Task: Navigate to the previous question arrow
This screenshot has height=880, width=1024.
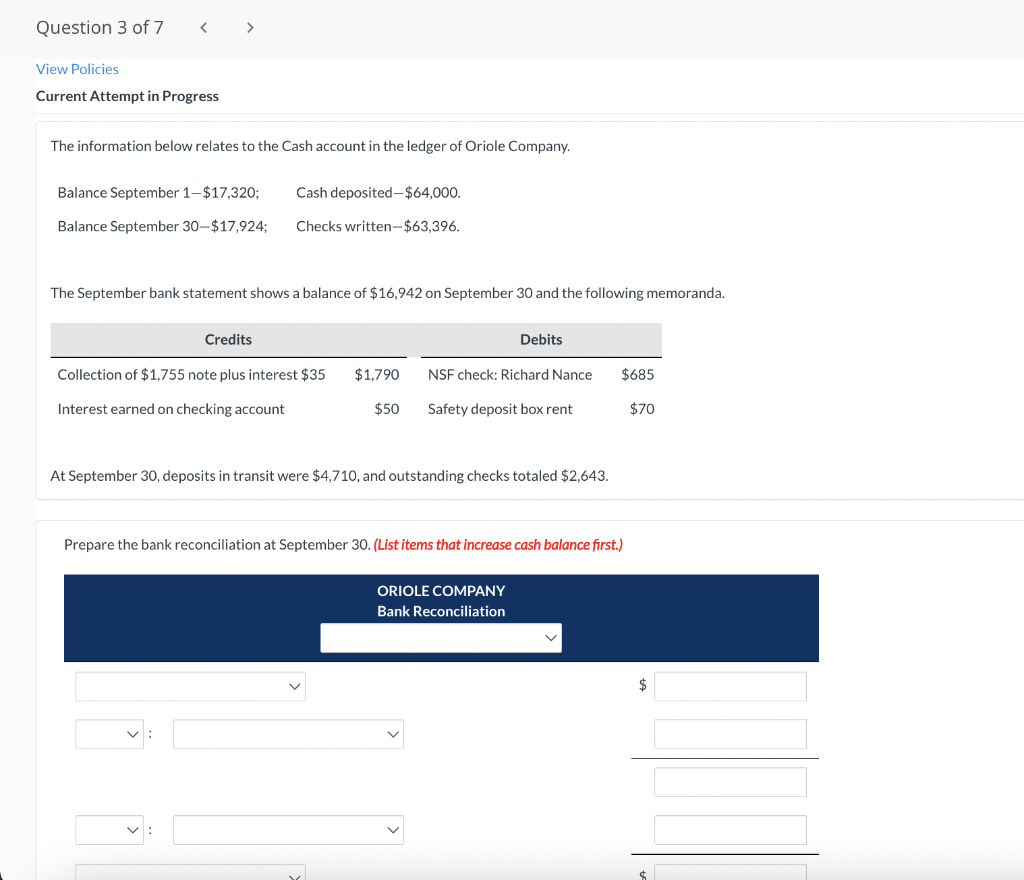Action: [203, 27]
